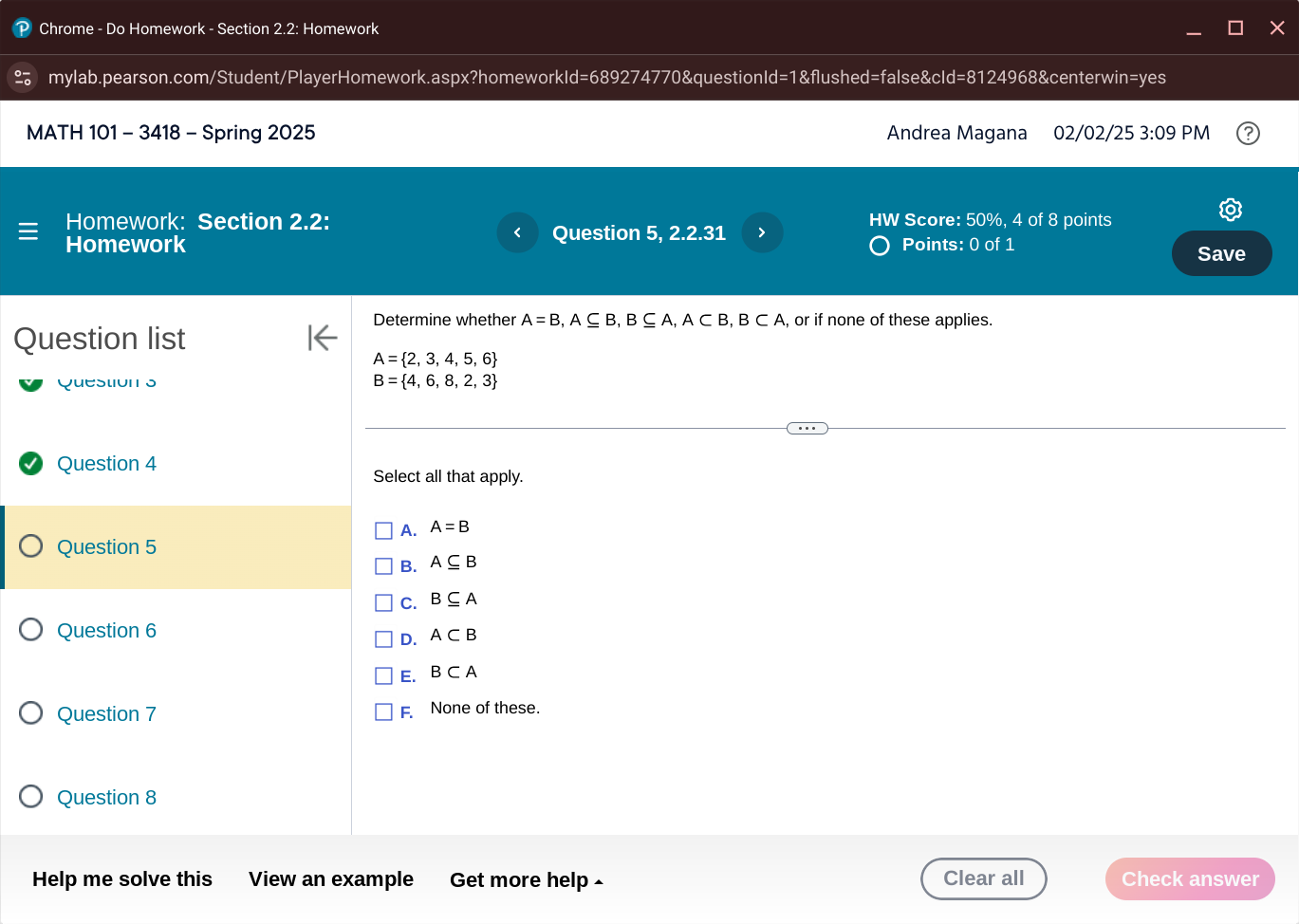Open the homework settings gear
This screenshot has width=1299, height=924.
click(1230, 210)
